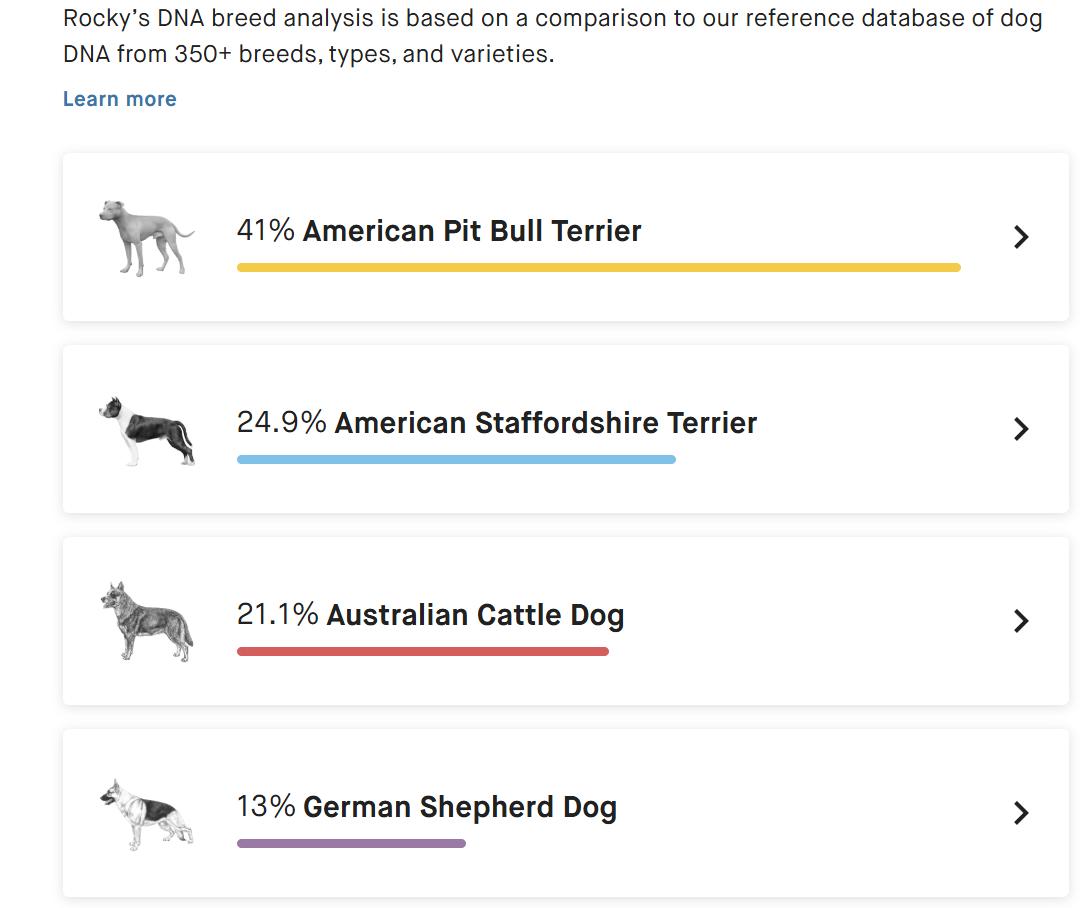Click the purple German Shepherd percentage bar
Viewport: 1083px width, 908px height.
351,844
